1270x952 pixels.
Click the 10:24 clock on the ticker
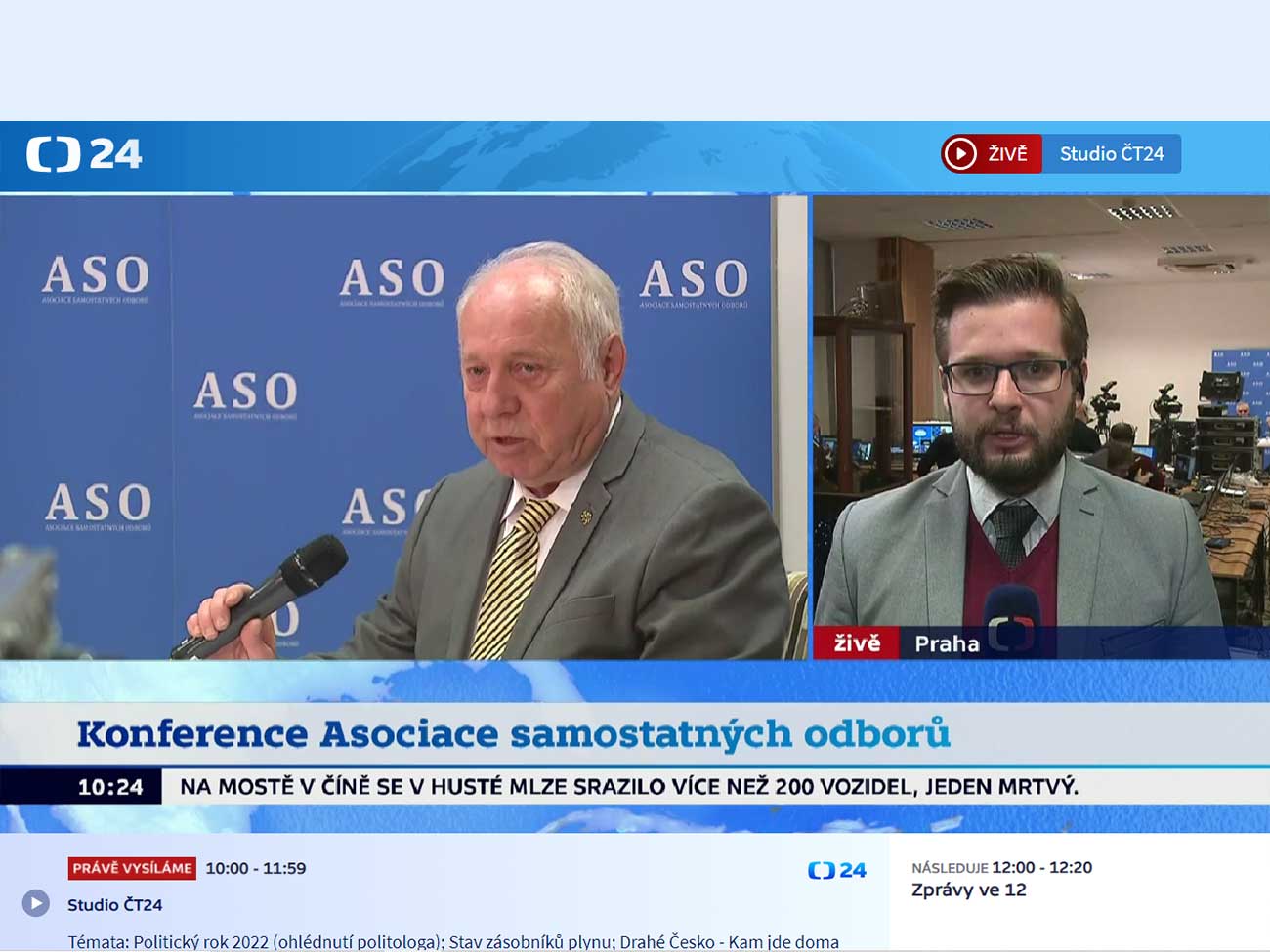point(110,787)
